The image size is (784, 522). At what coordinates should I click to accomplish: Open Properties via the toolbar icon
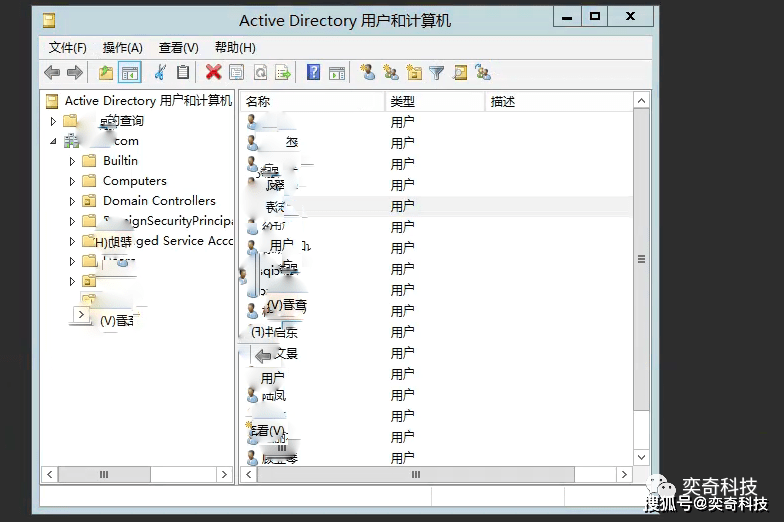[236, 72]
